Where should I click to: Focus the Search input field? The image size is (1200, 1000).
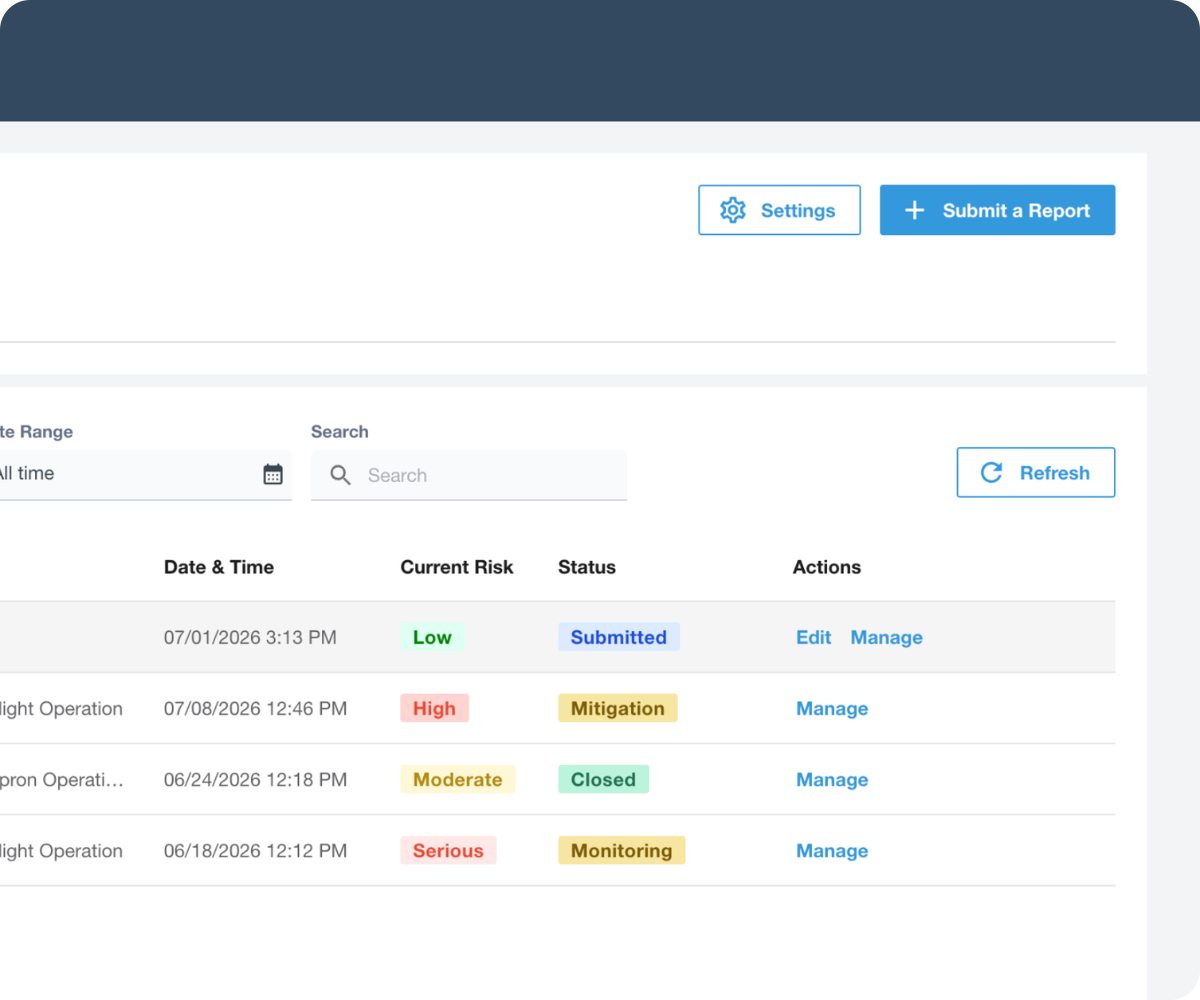point(469,475)
